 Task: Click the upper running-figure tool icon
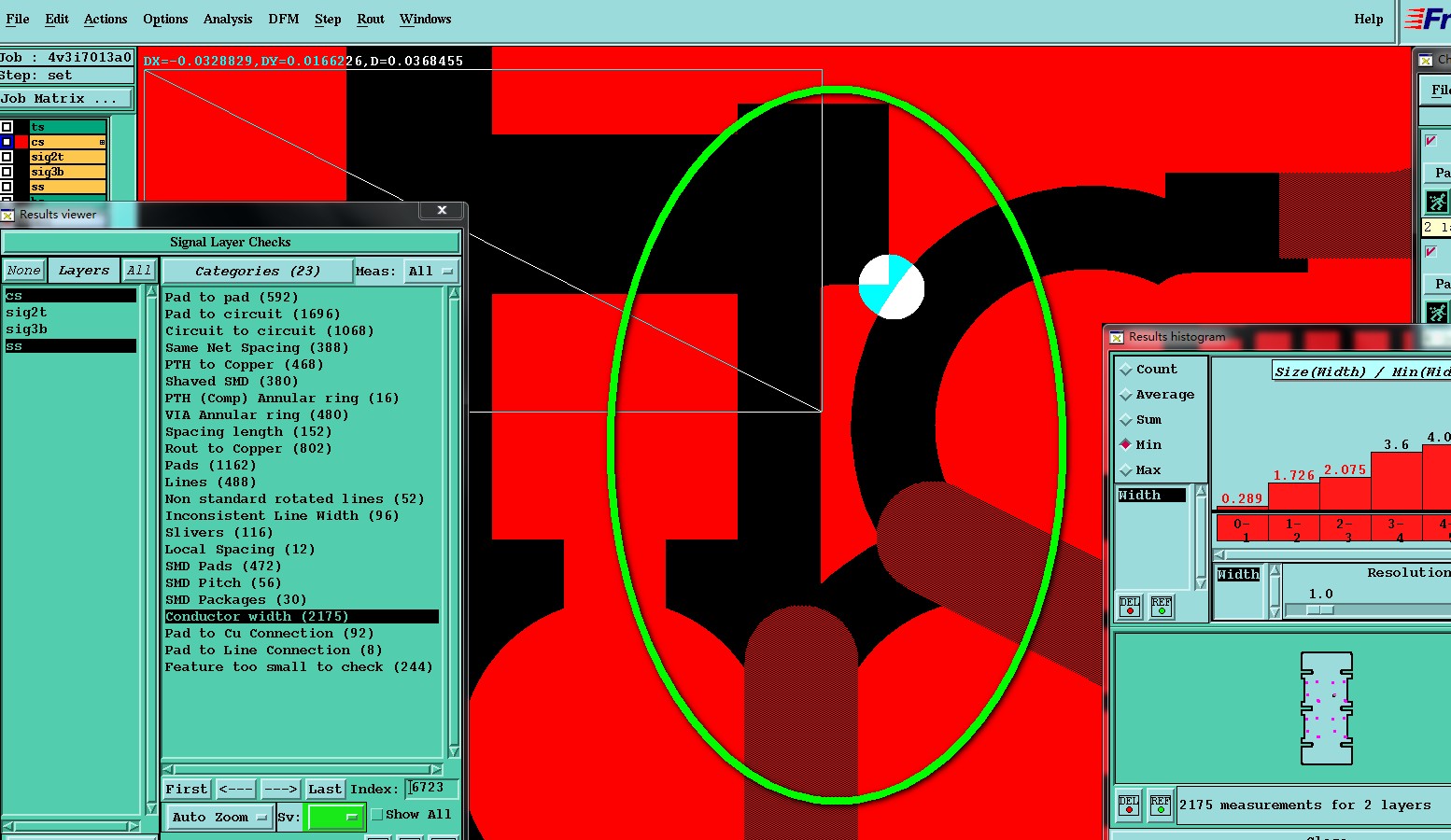point(1437,202)
